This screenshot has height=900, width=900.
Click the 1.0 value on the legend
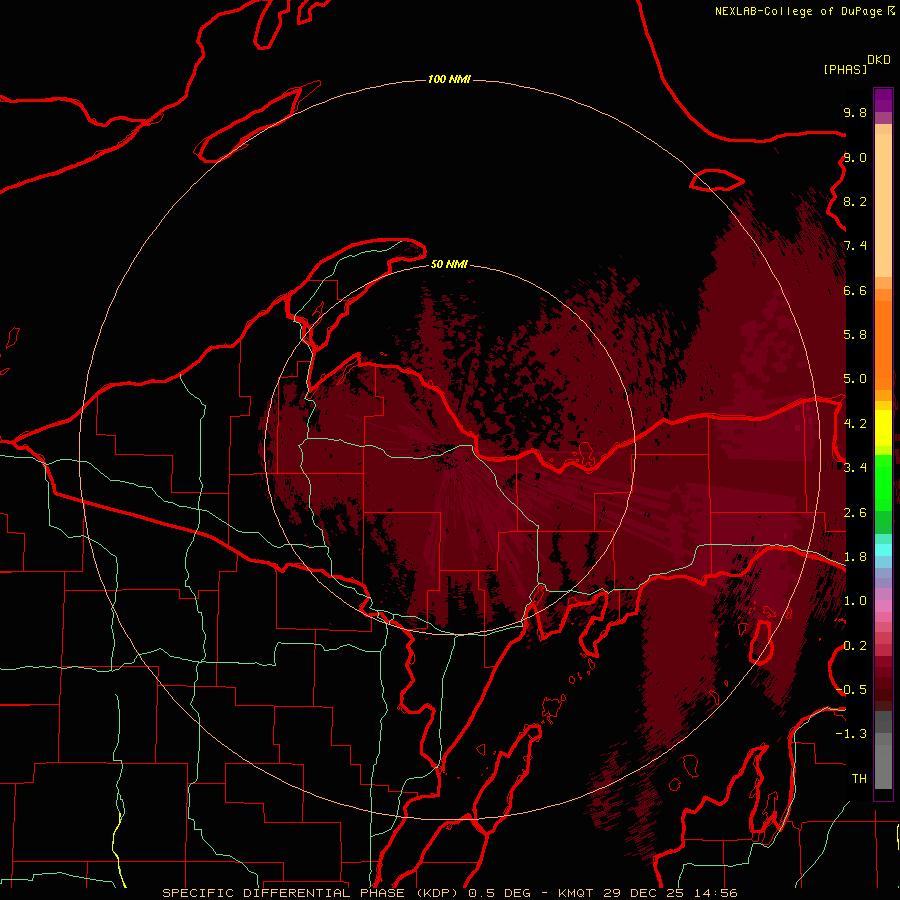855,601
